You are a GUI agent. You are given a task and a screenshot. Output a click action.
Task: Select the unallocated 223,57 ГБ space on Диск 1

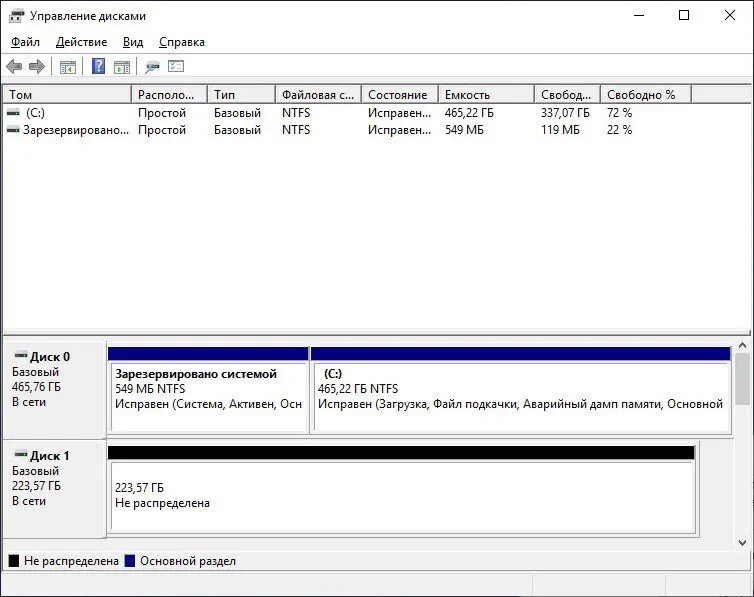click(x=400, y=495)
